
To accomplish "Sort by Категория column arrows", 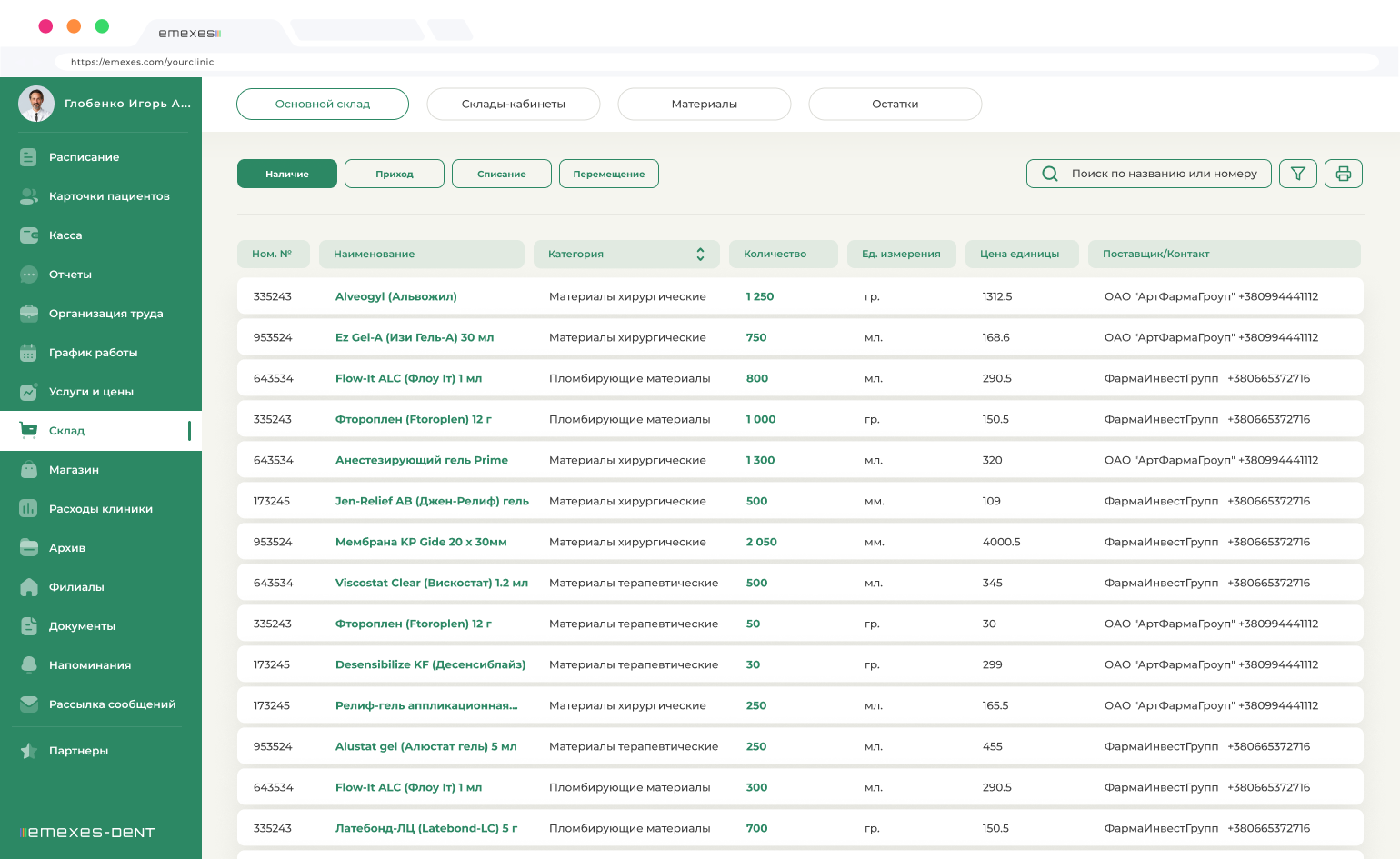I will 700,255.
